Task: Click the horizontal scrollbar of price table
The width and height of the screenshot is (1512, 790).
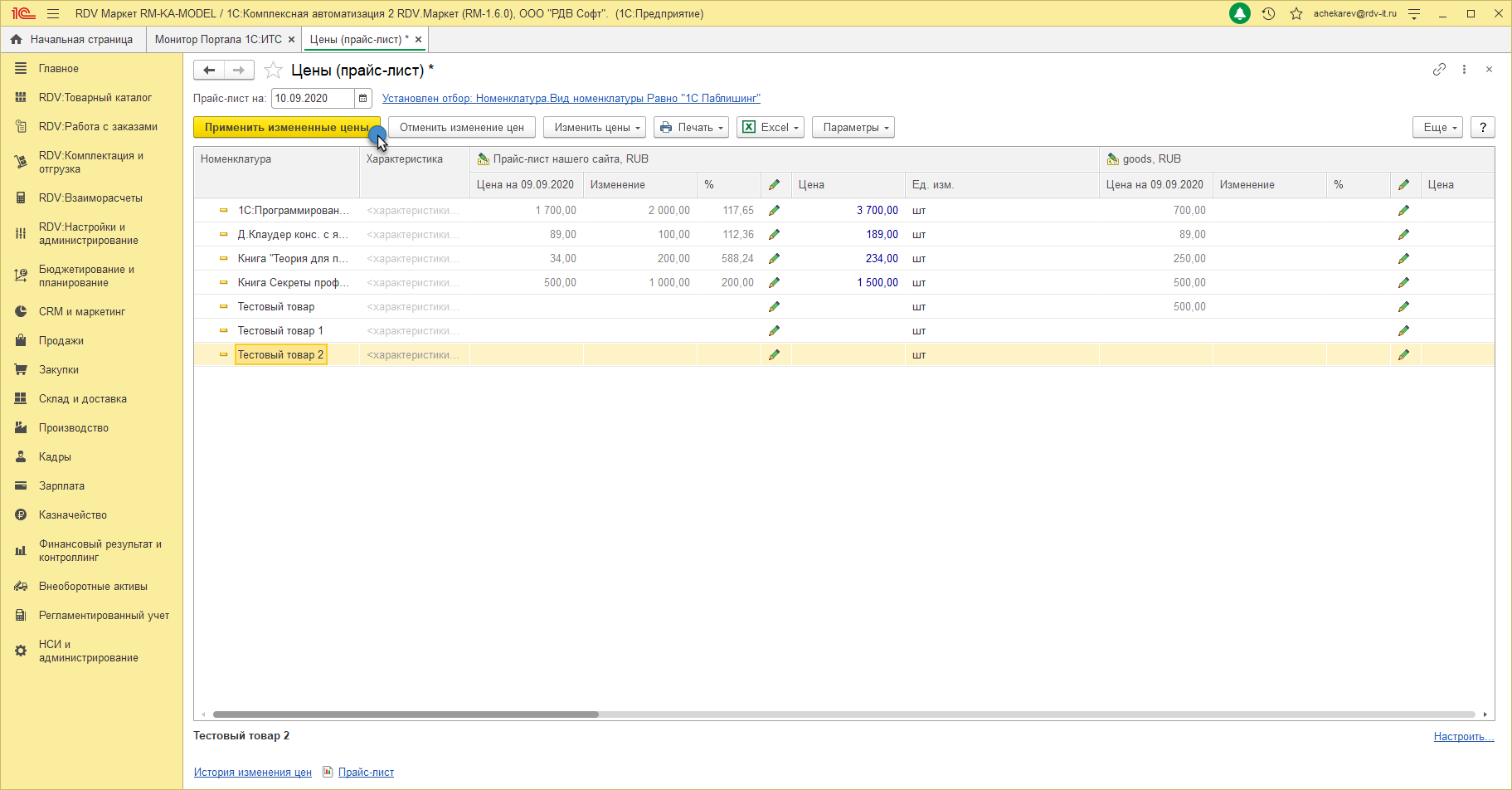Action: click(406, 714)
